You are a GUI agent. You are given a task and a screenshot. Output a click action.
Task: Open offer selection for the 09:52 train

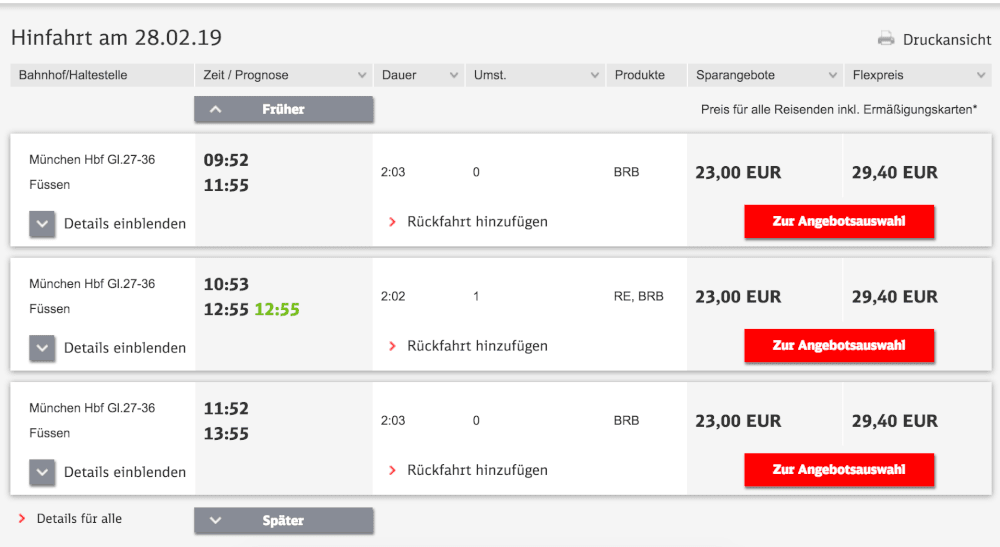(x=839, y=222)
